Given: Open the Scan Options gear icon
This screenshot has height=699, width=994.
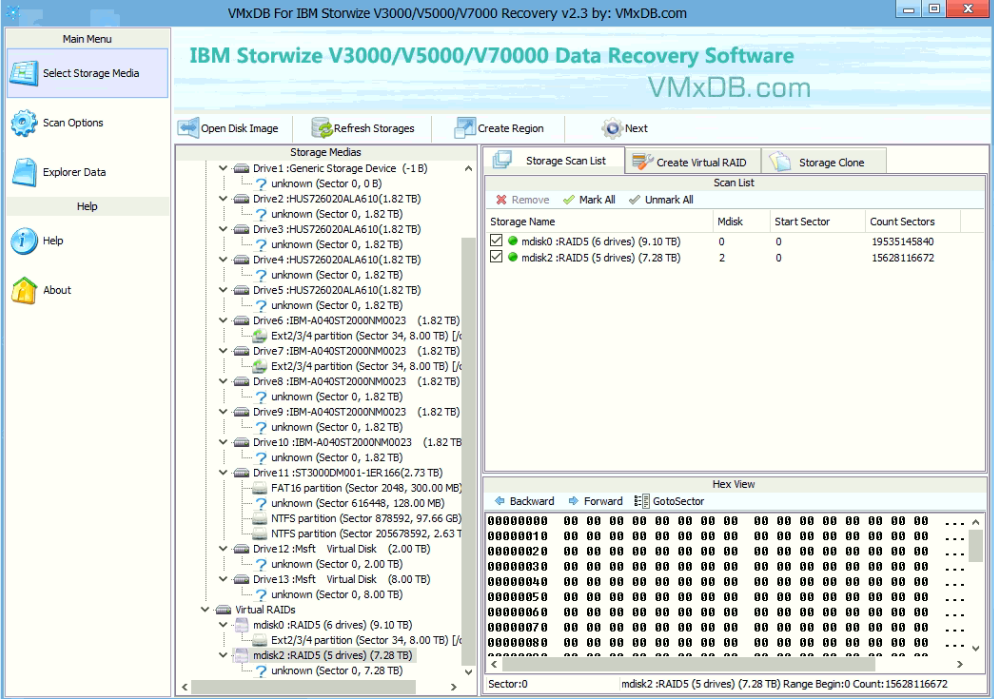Looking at the screenshot, I should click(23, 123).
